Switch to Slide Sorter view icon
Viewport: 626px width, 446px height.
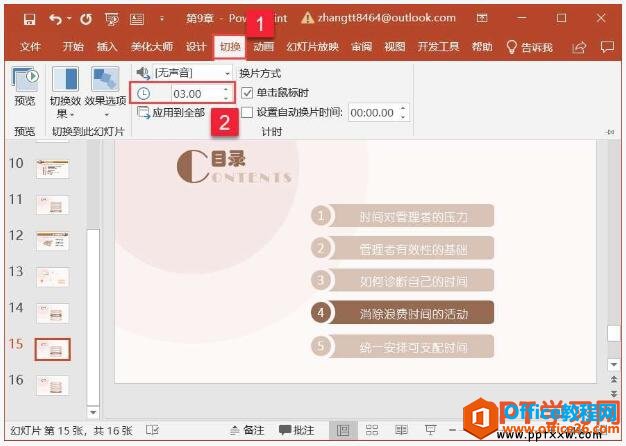pos(372,430)
